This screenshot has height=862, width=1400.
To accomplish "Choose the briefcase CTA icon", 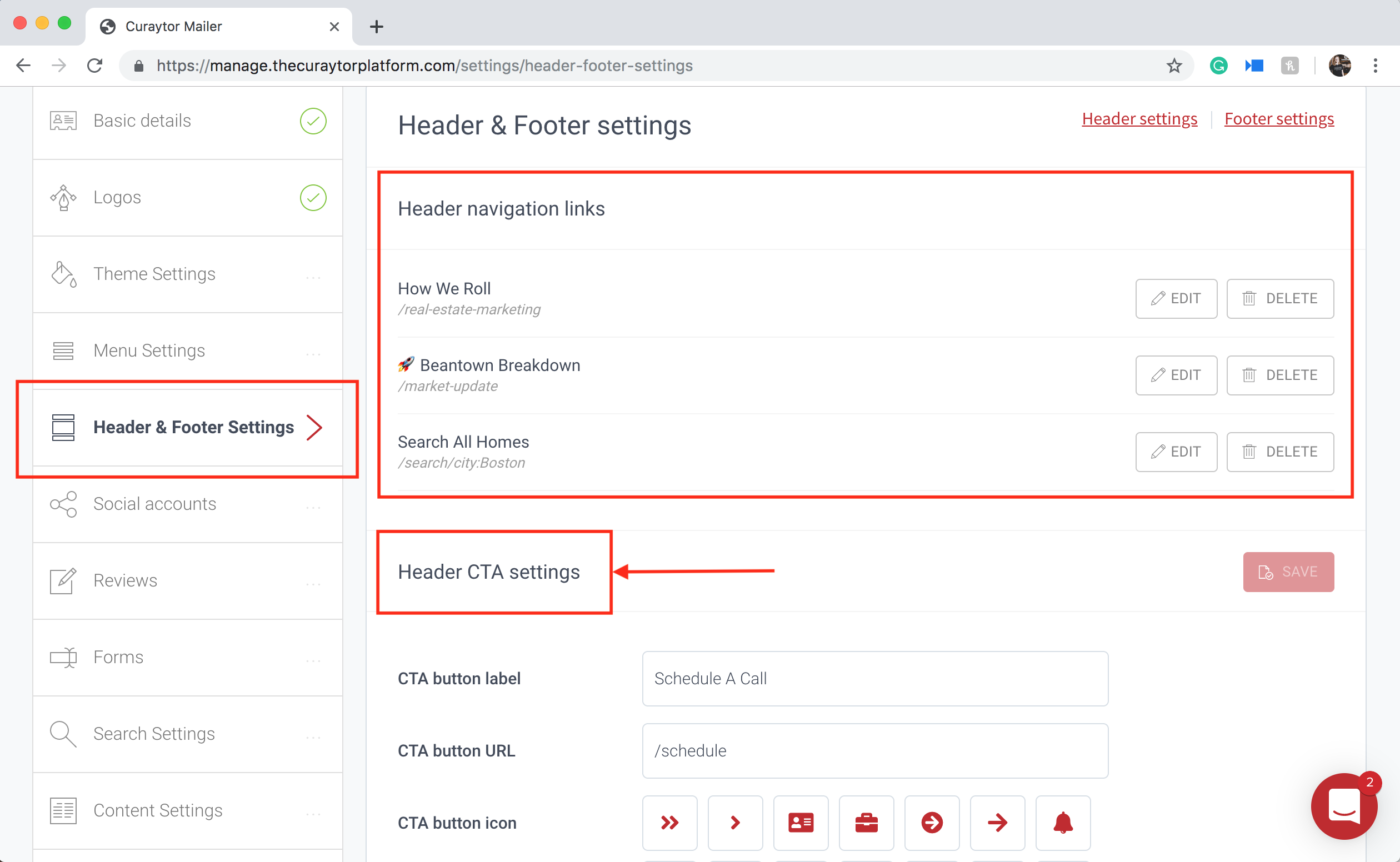I will (866, 822).
